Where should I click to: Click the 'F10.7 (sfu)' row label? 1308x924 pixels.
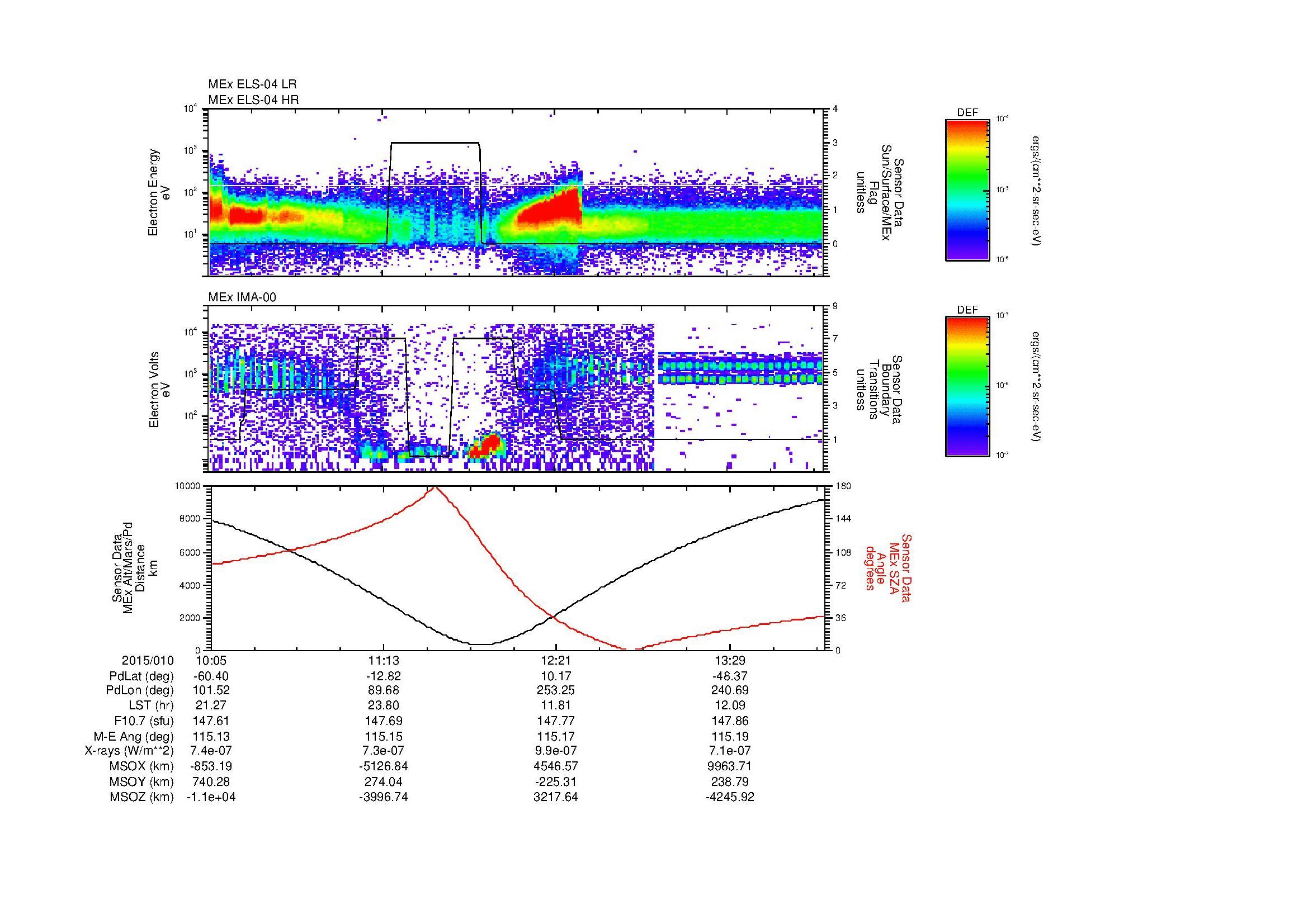[x=144, y=721]
